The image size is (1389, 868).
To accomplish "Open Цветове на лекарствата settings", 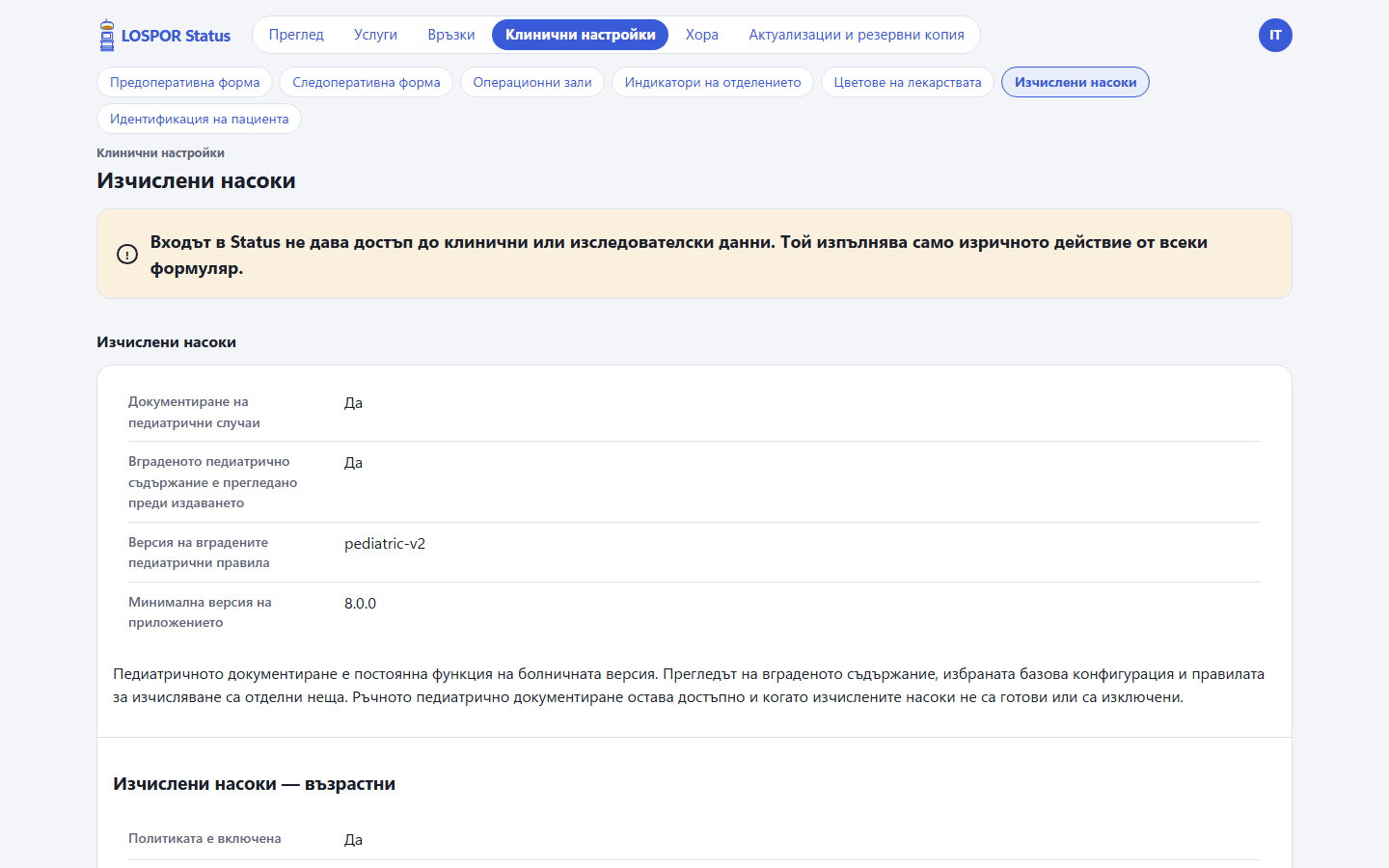I will point(908,82).
